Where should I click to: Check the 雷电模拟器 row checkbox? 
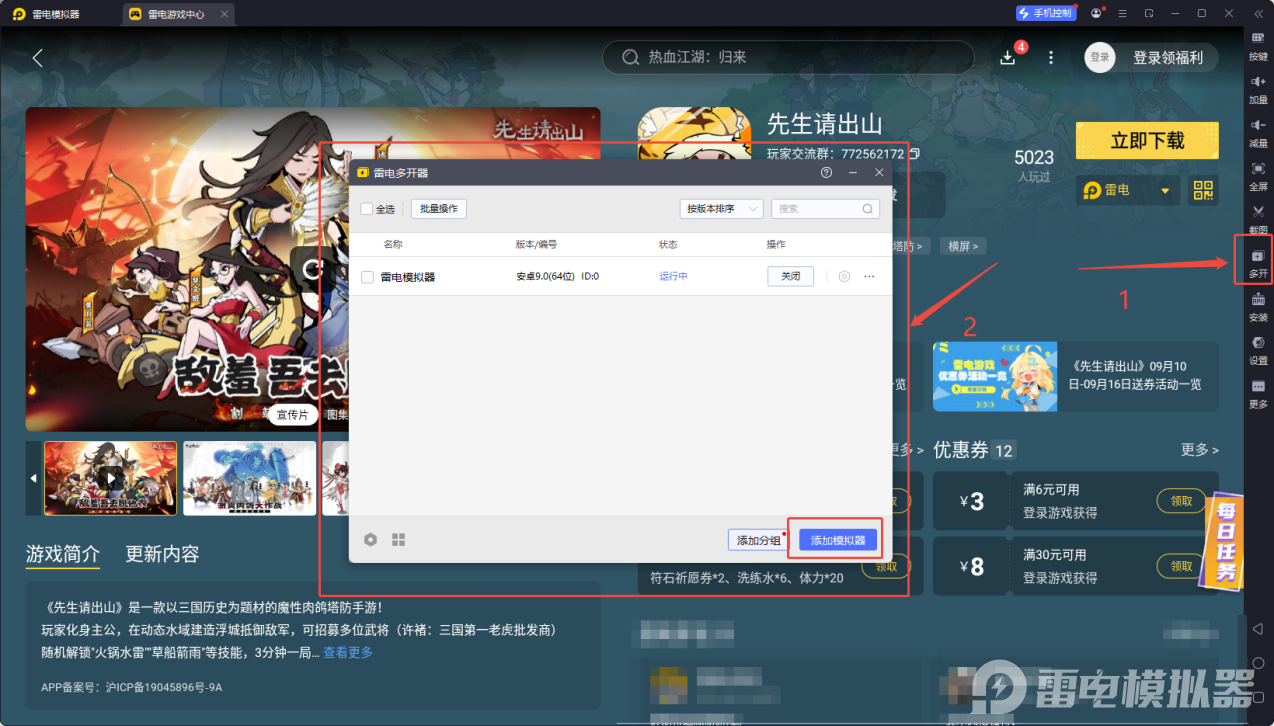pos(367,277)
